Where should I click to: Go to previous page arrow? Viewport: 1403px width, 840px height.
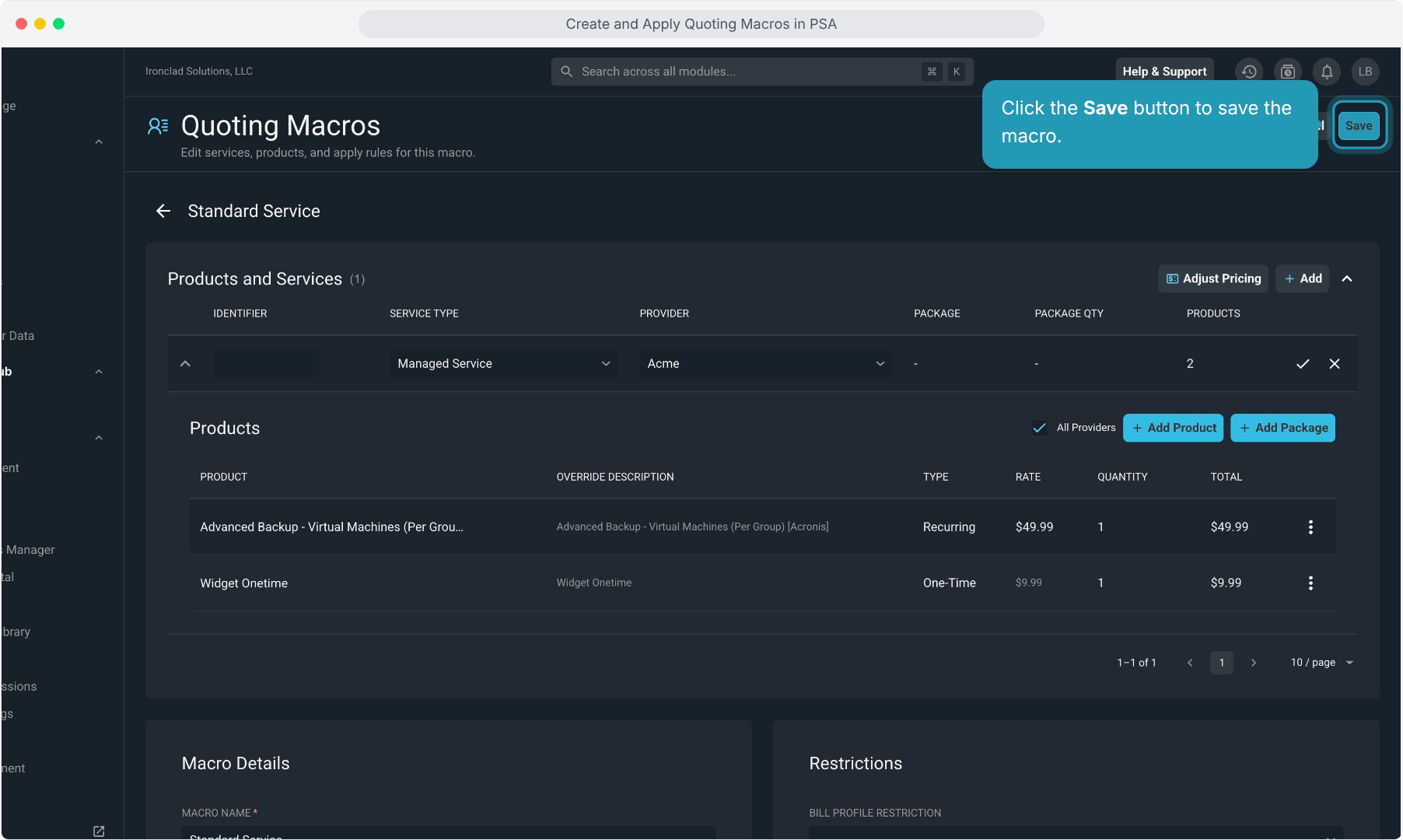point(1190,663)
